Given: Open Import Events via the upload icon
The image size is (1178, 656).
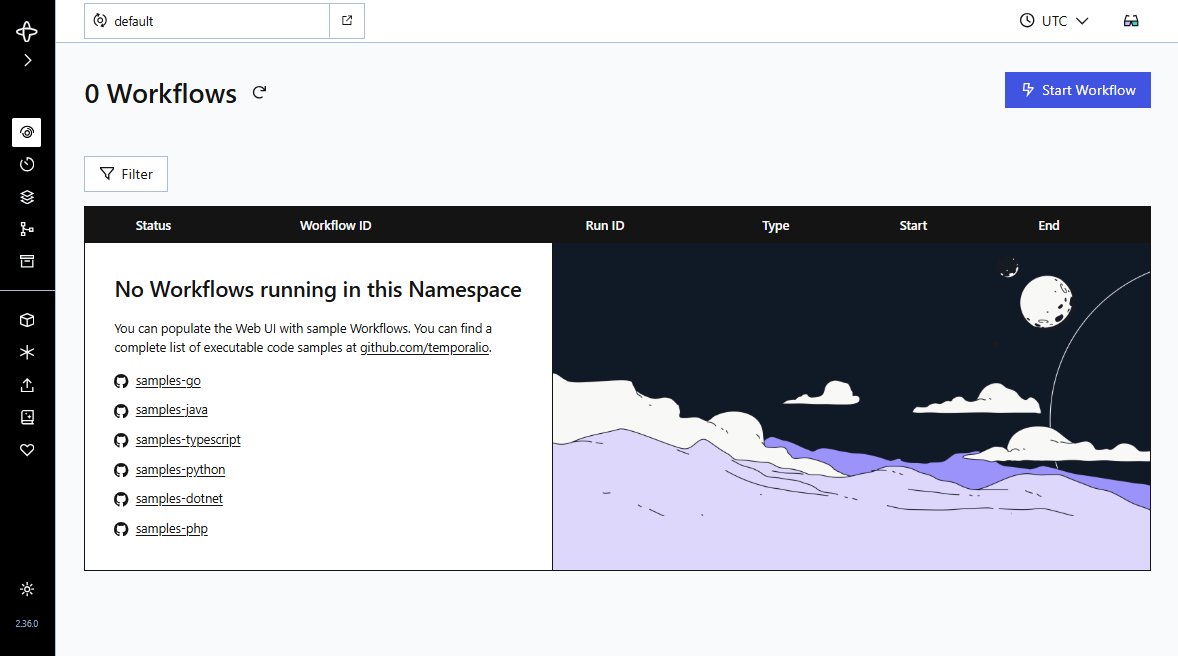Looking at the screenshot, I should pyautogui.click(x=27, y=385).
